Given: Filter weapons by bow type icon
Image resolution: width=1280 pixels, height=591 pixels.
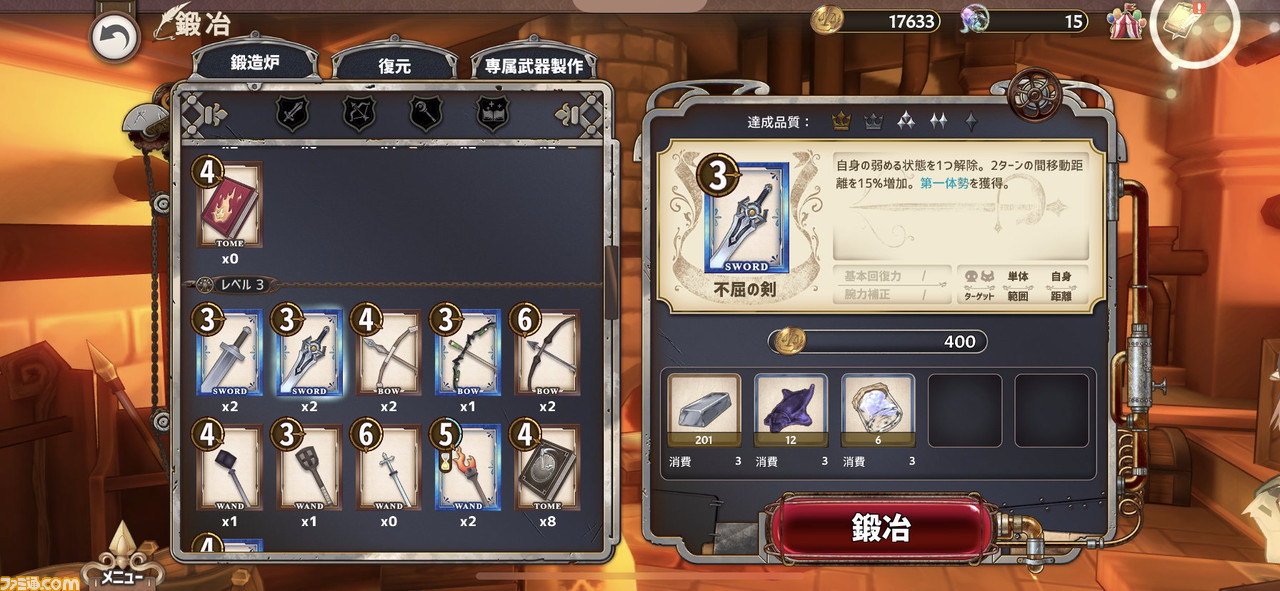Looking at the screenshot, I should (x=358, y=114).
